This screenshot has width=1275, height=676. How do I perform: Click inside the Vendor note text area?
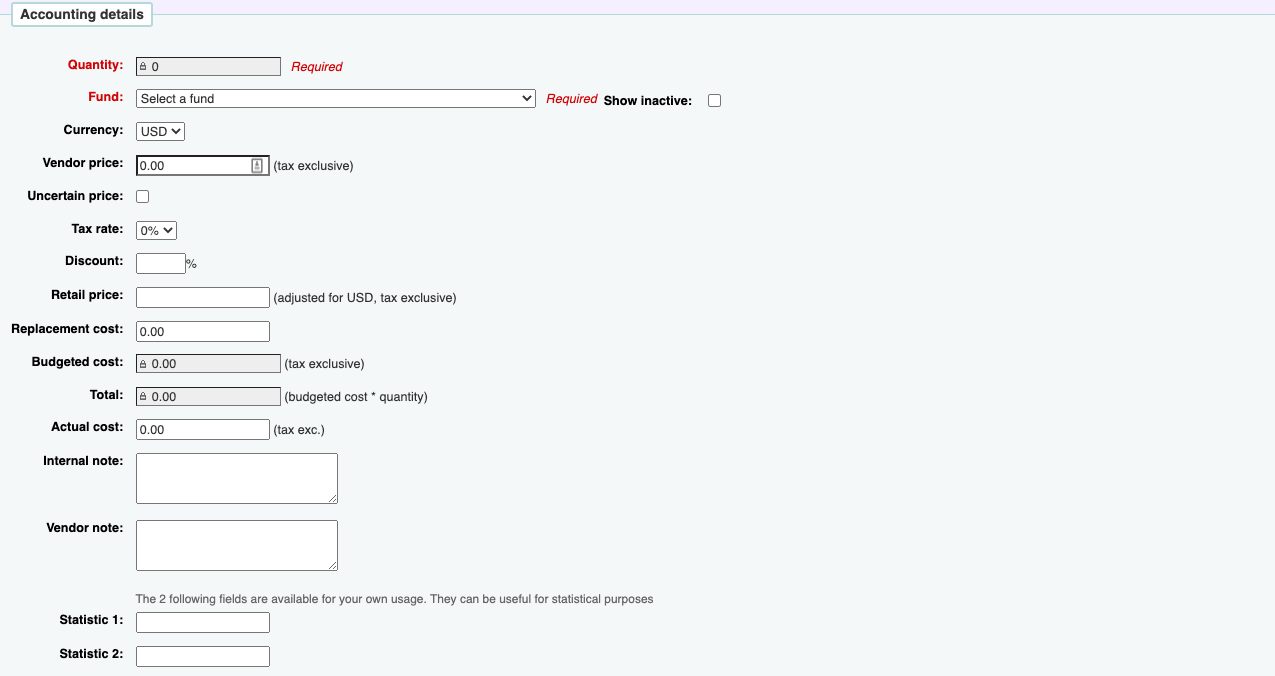coord(236,544)
